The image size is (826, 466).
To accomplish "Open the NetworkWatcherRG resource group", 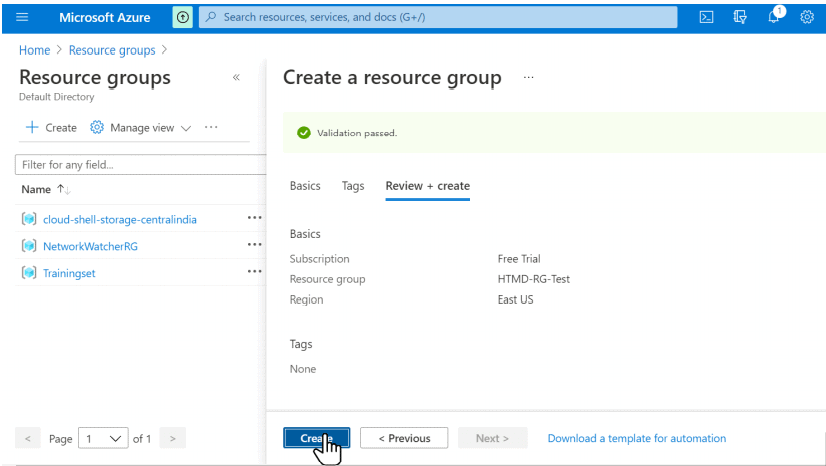I will click(90, 246).
